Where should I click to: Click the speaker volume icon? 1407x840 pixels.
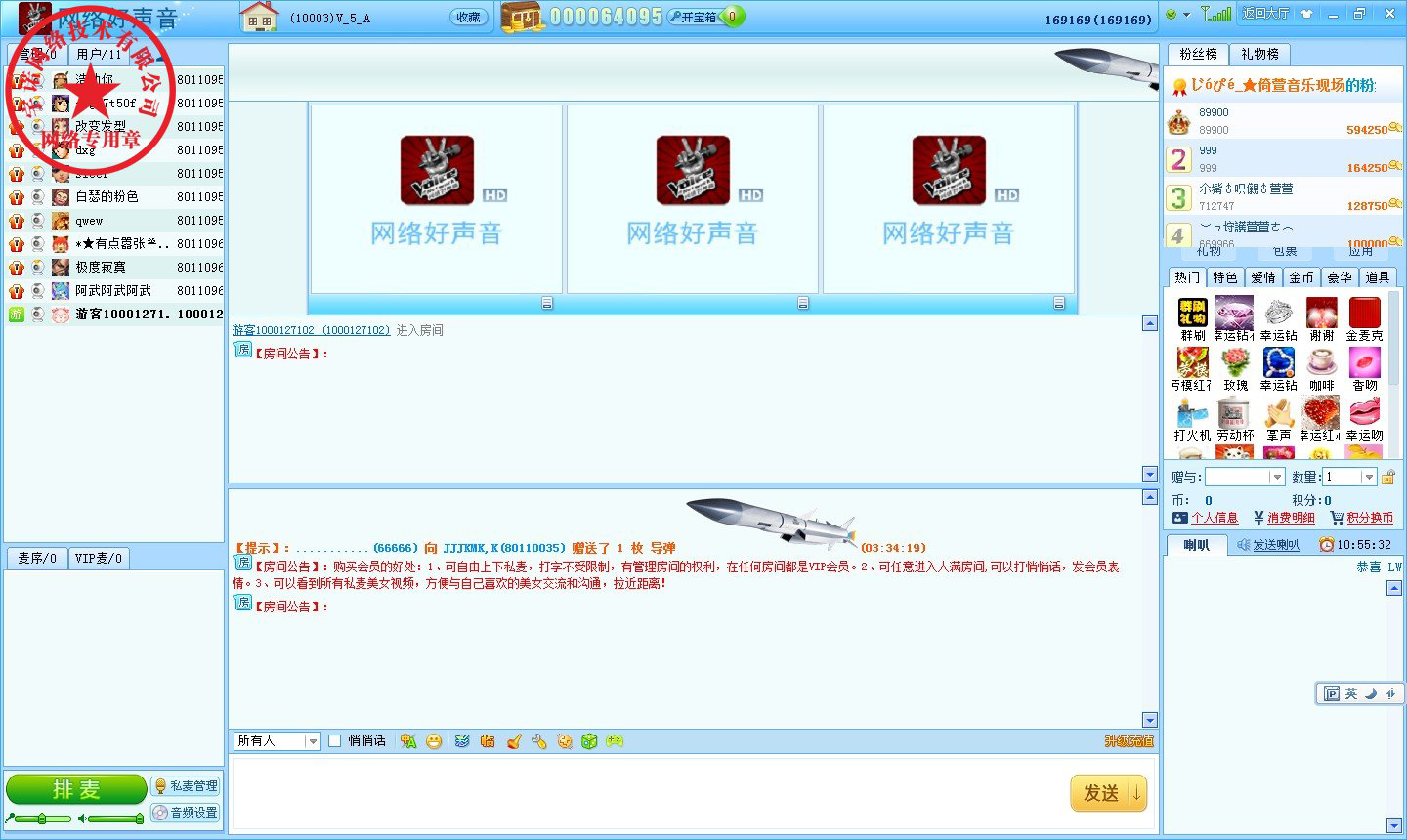click(82, 819)
